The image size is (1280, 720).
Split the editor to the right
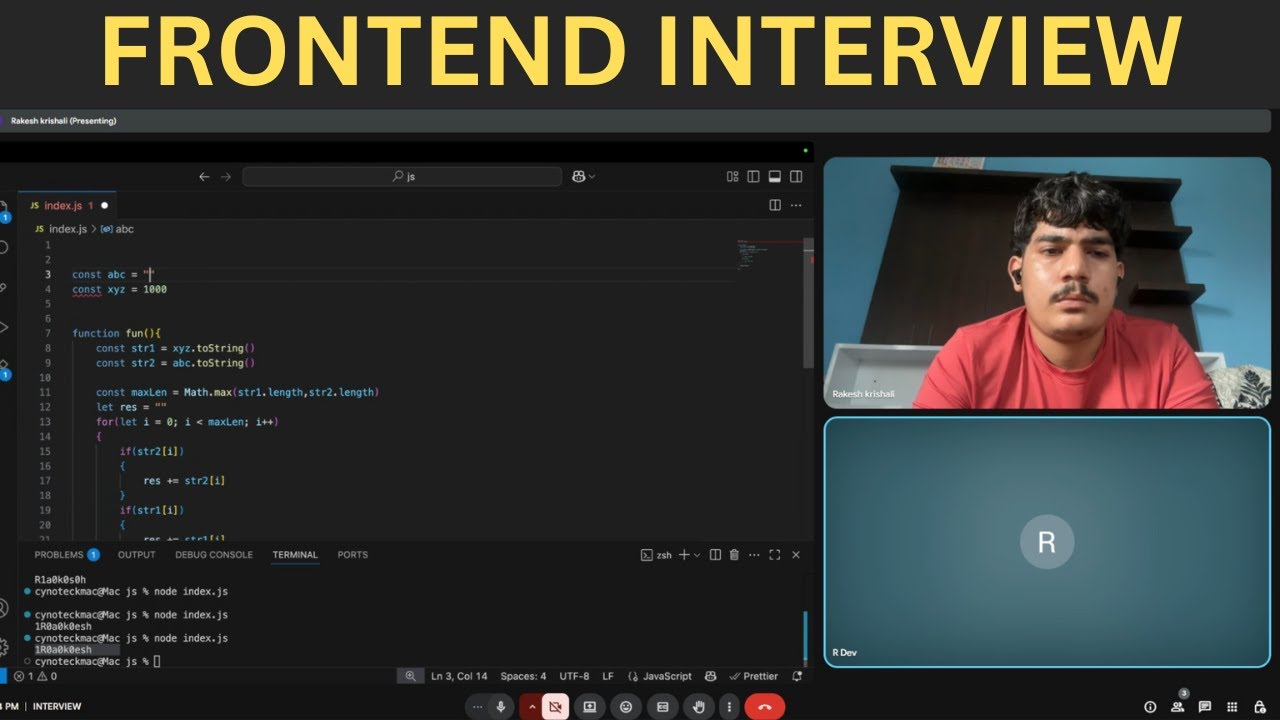click(775, 205)
